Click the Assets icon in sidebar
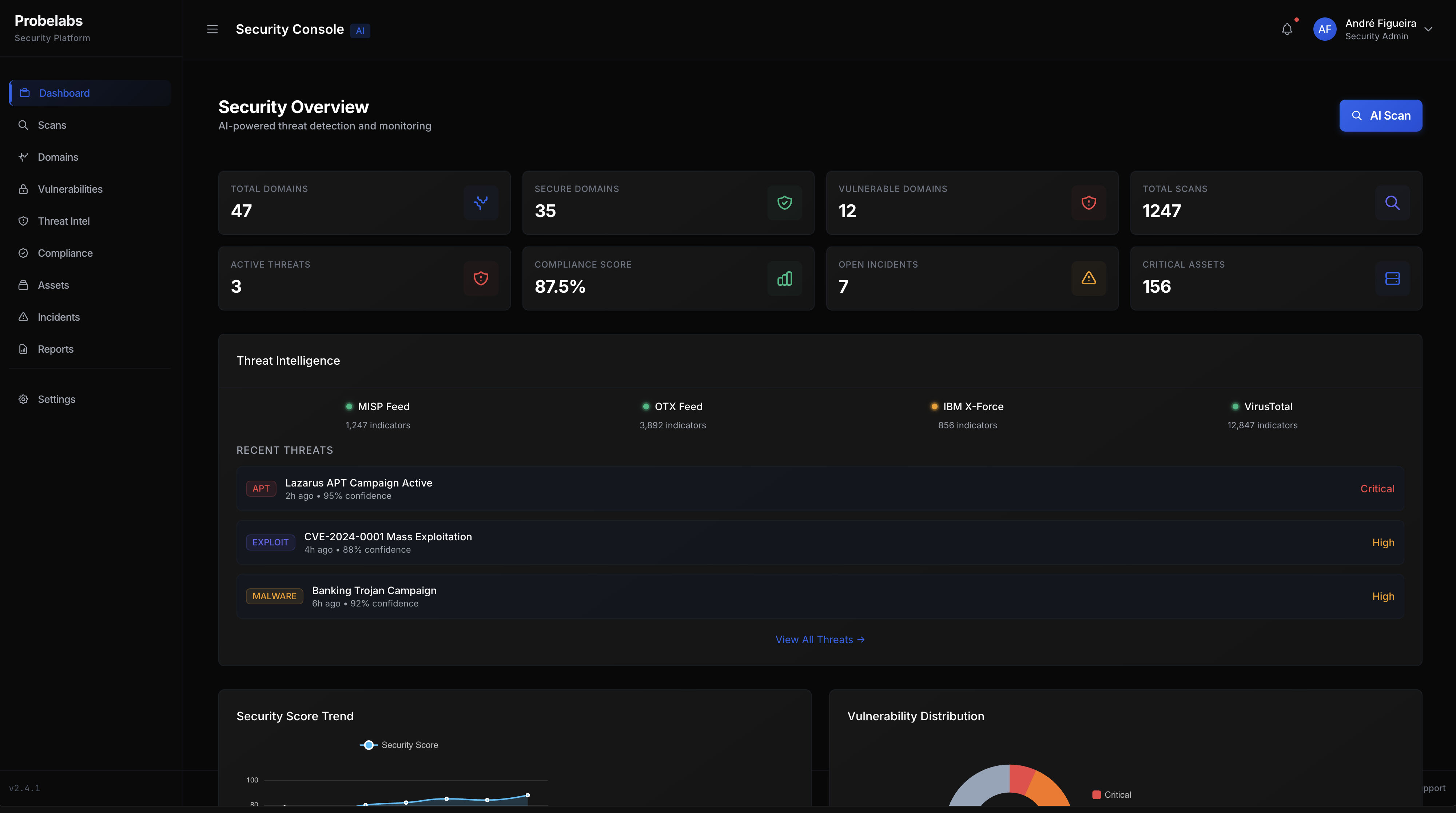1456x813 pixels. tap(23, 285)
